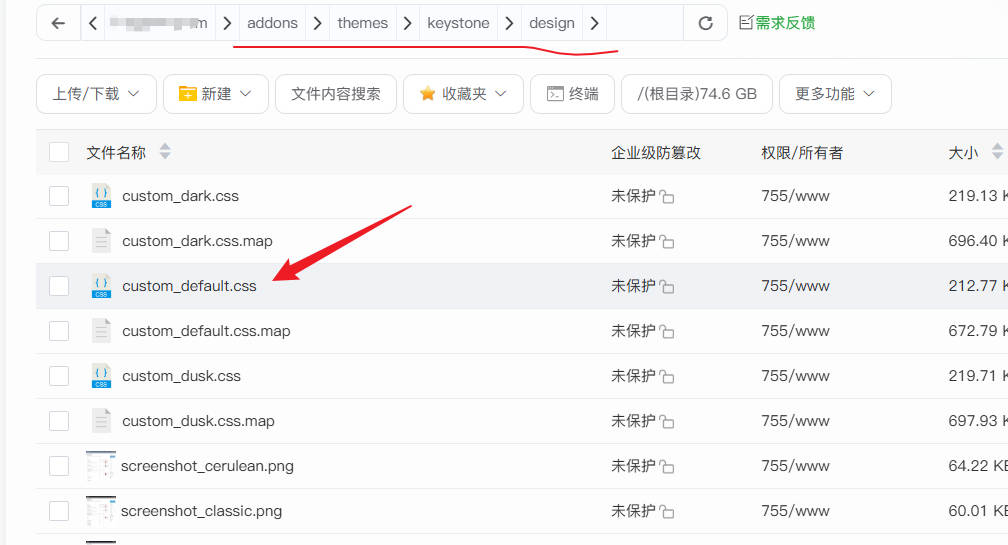Click the document icon for custom_dark.css.map

pos(101,241)
